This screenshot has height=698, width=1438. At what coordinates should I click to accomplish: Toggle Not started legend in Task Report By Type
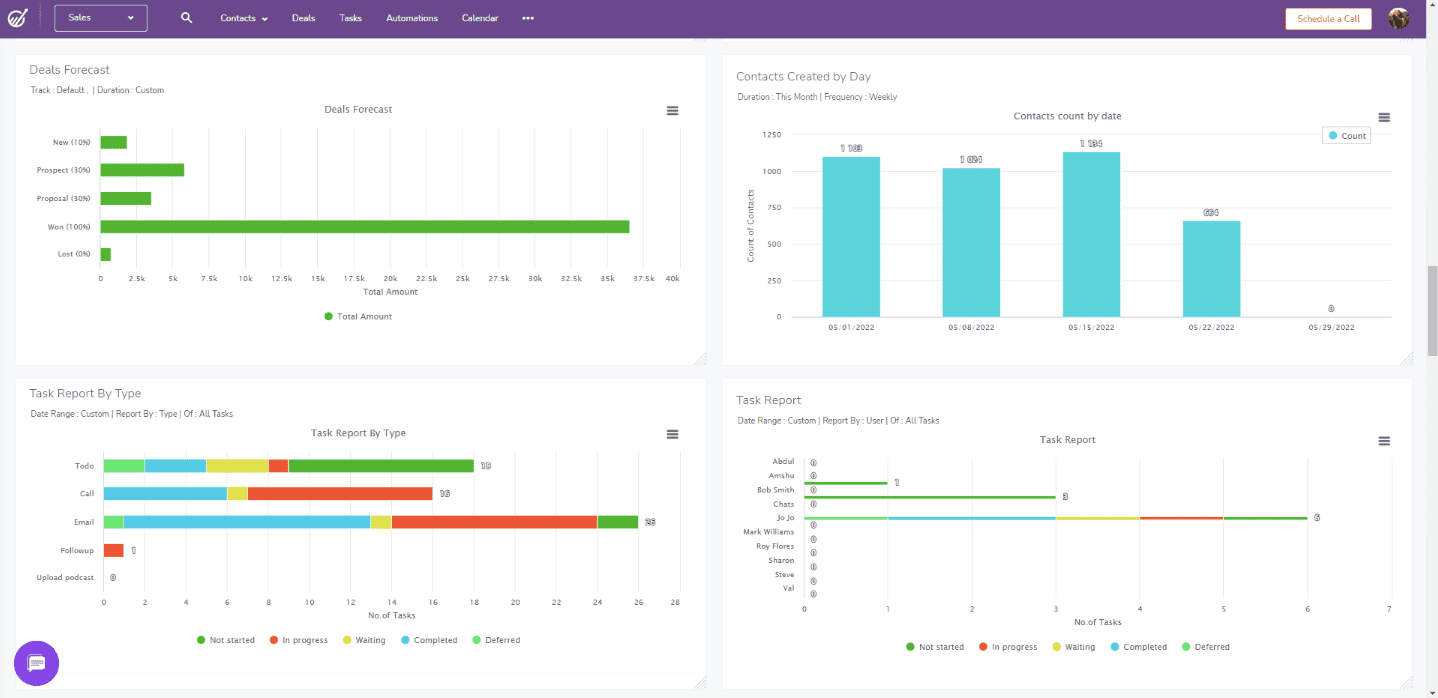pos(226,640)
